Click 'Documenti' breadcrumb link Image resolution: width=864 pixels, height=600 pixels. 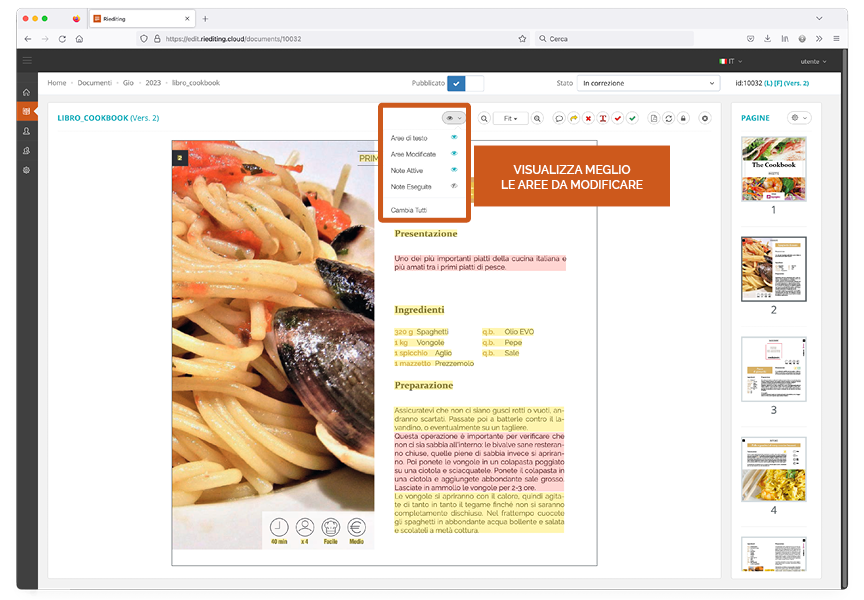(x=95, y=83)
